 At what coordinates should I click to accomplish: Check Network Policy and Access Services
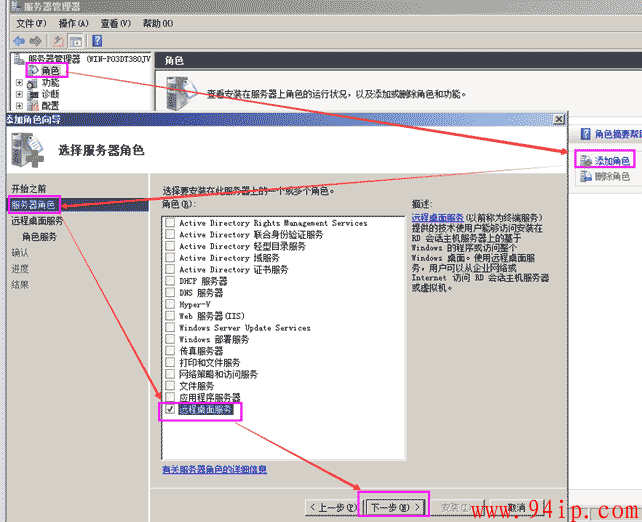pos(170,374)
